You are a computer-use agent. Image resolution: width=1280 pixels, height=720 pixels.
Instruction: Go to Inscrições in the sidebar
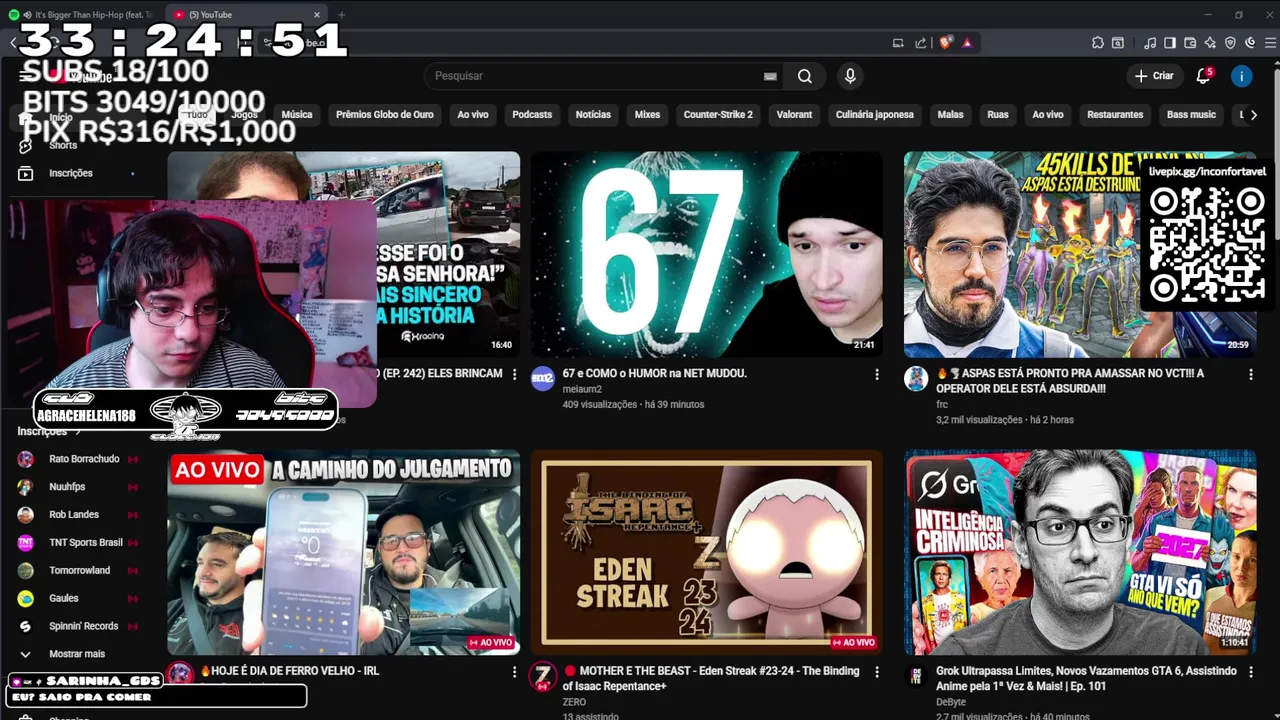click(77, 173)
